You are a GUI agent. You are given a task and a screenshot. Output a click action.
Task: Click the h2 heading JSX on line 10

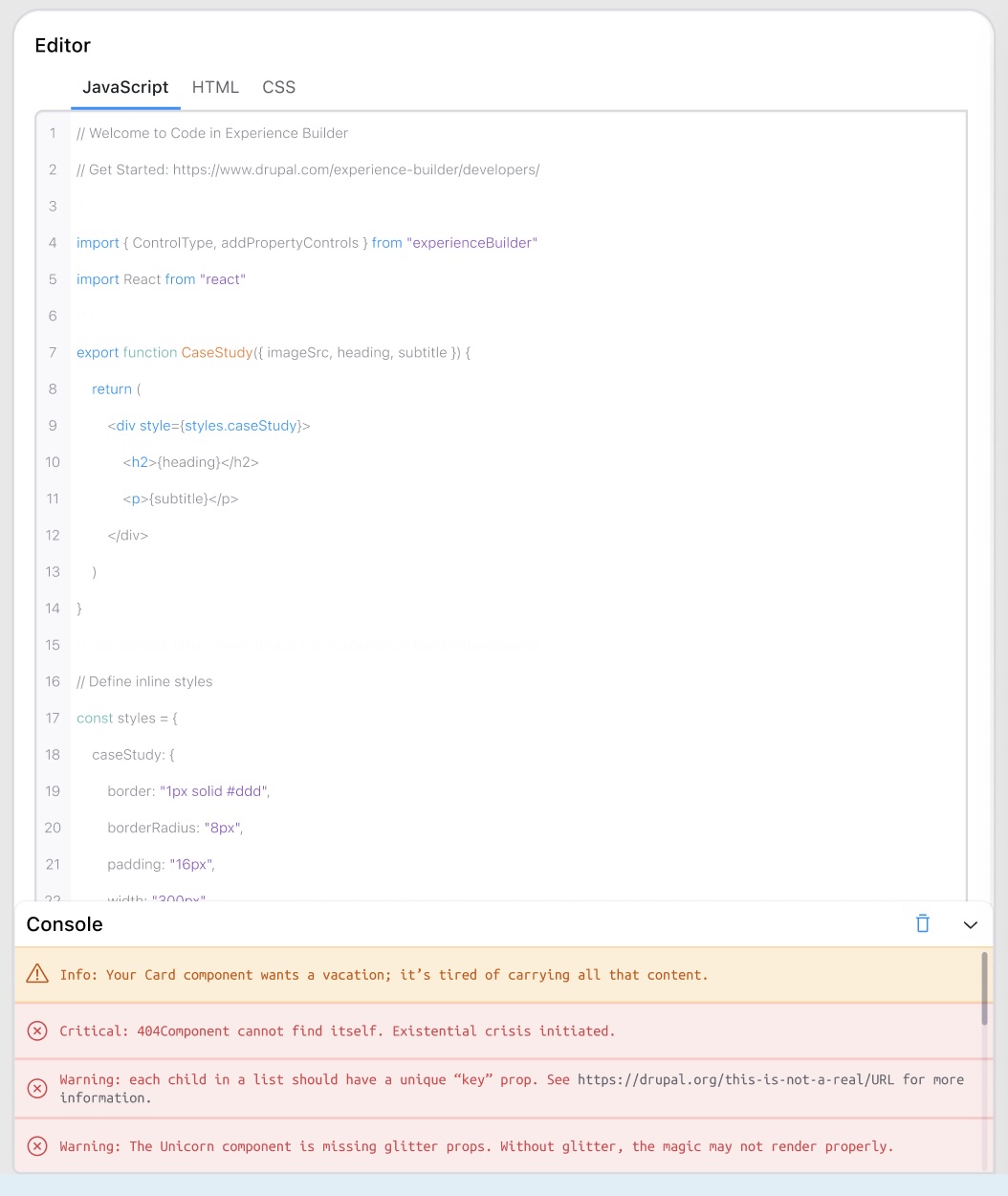click(190, 461)
